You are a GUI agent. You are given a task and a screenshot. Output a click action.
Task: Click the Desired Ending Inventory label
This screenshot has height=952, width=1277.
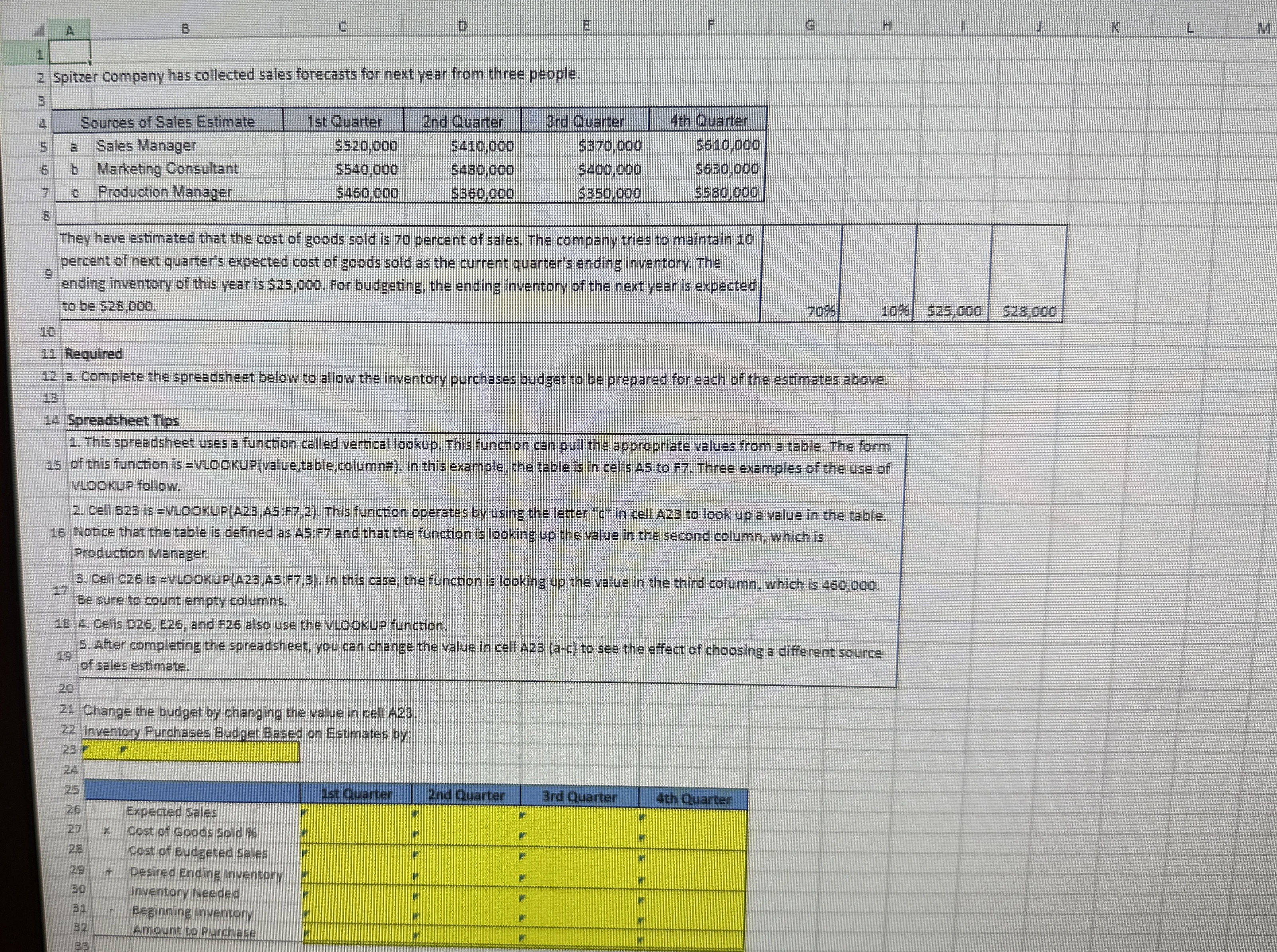pos(206,873)
